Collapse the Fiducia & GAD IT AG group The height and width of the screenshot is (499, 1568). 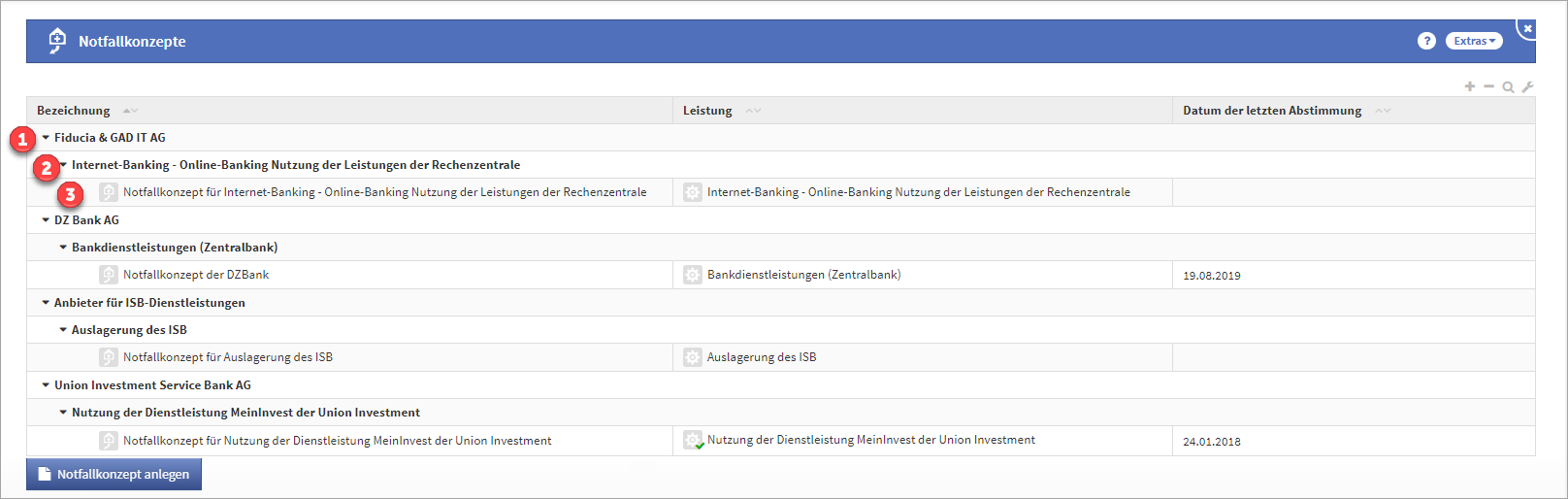[46, 138]
